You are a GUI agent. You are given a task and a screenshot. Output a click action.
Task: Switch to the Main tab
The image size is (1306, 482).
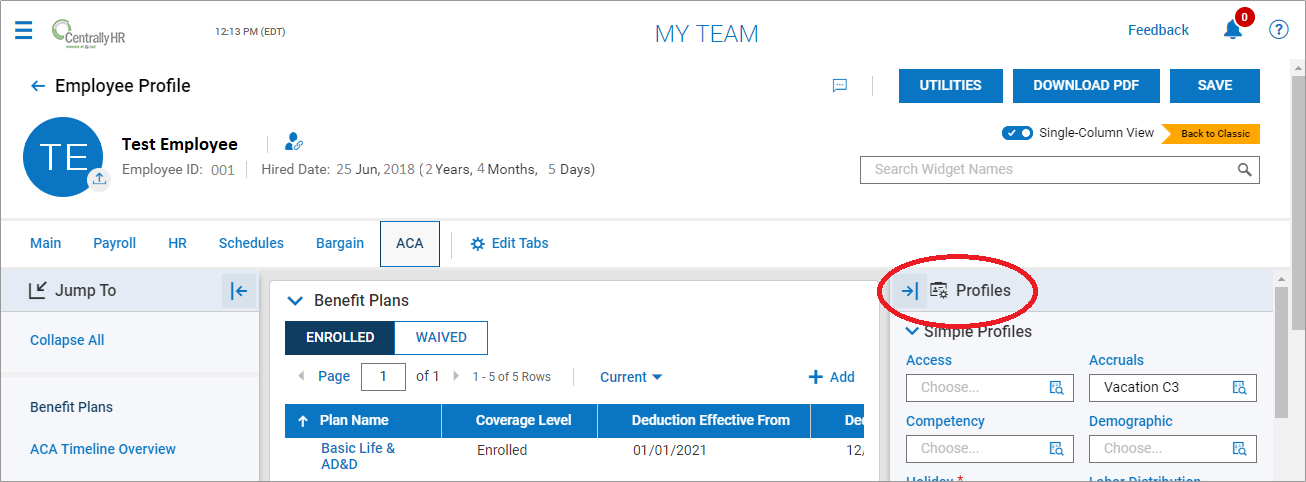46,243
